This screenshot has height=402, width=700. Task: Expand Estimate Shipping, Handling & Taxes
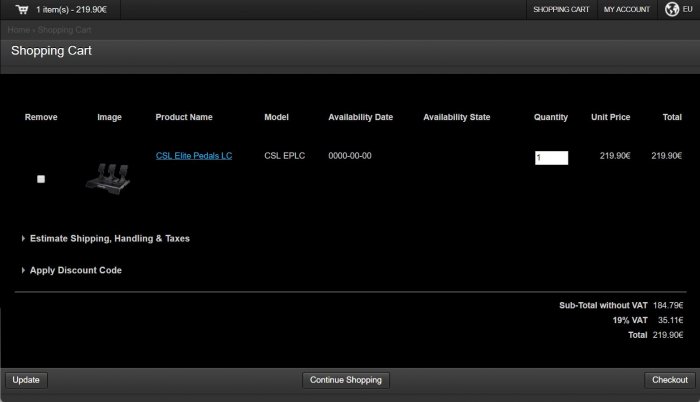click(109, 239)
